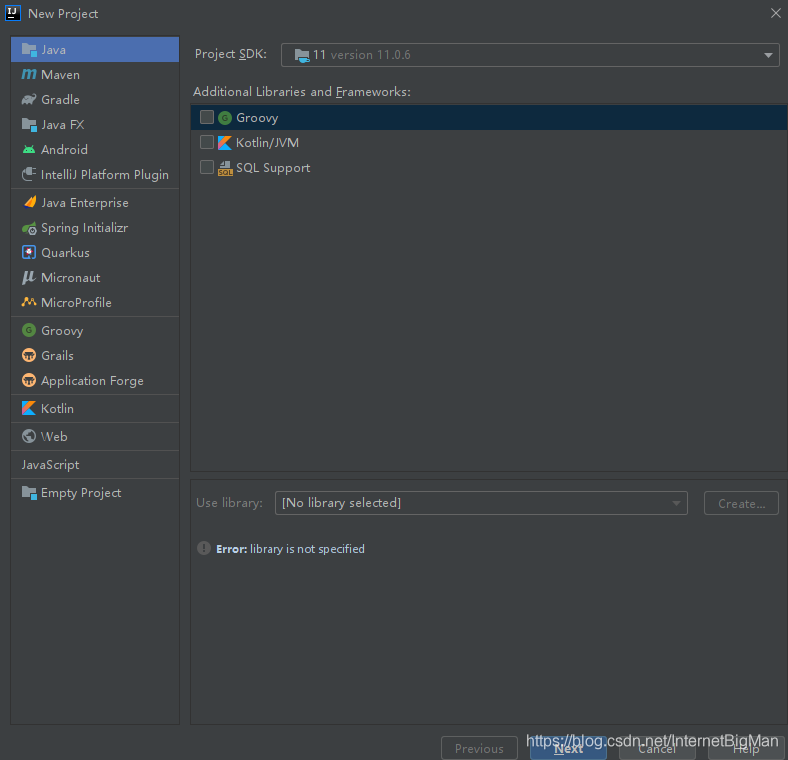788x760 pixels.
Task: Click the Java Enterprise label
Action: (85, 203)
